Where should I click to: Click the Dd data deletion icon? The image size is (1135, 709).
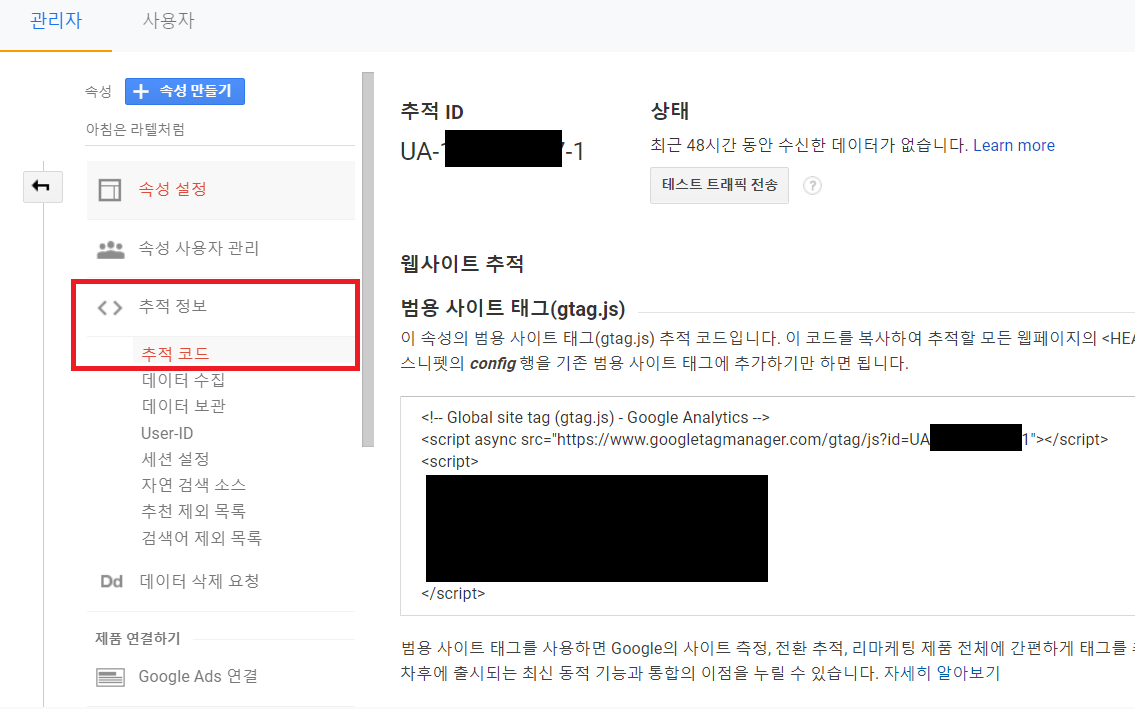coord(111,582)
